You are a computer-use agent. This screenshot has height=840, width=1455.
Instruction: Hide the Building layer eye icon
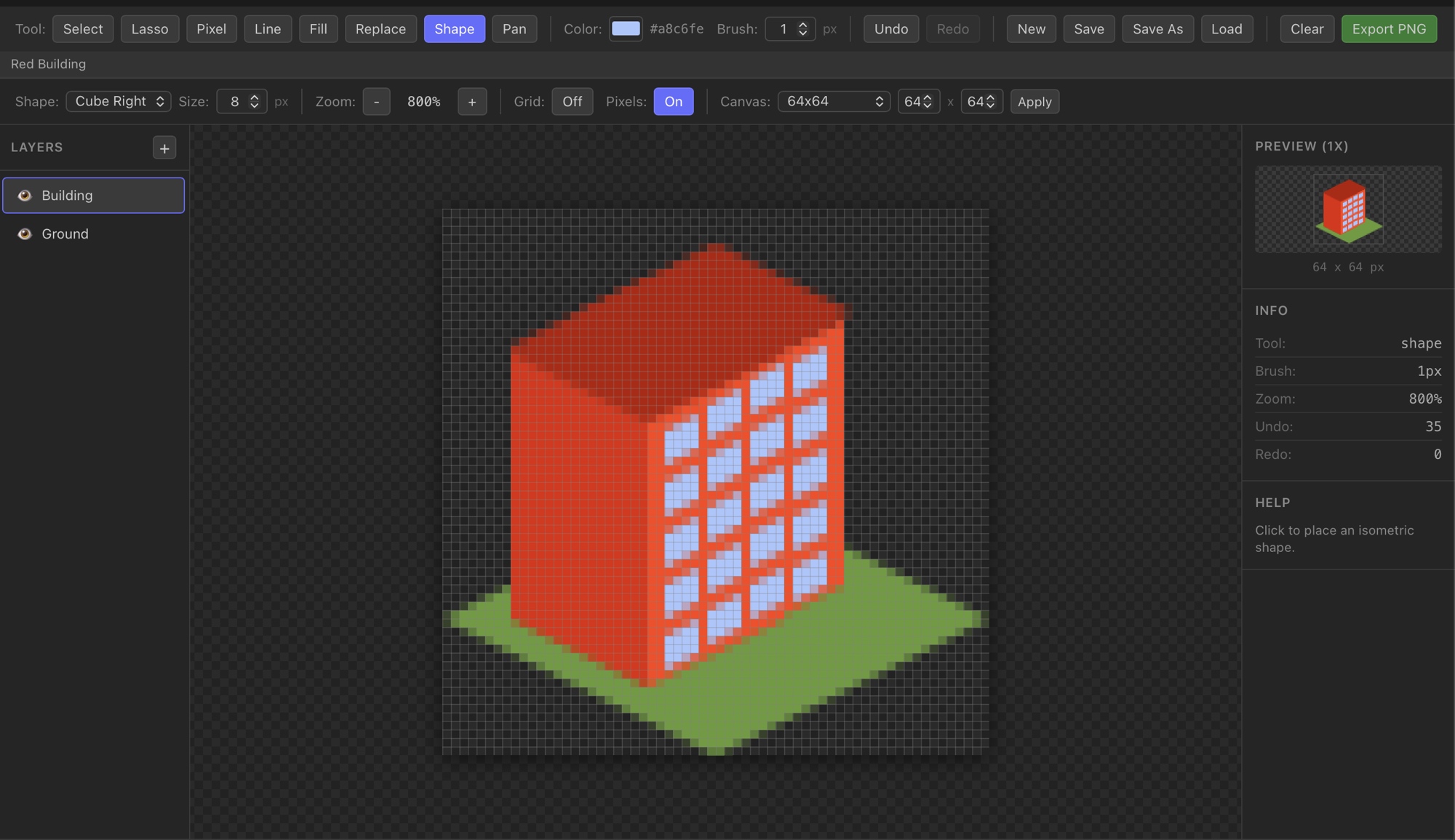pyautogui.click(x=25, y=196)
